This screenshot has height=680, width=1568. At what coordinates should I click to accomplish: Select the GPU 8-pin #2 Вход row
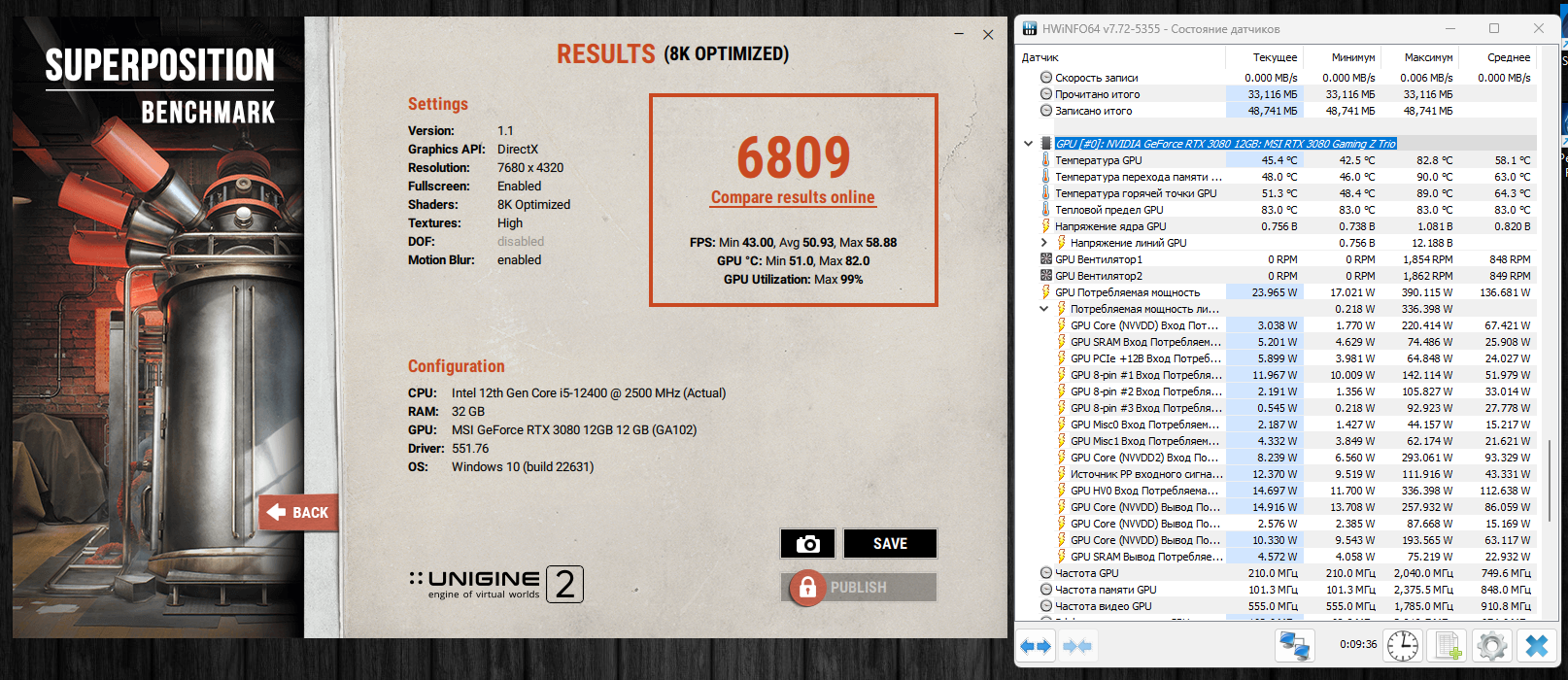coord(1276,391)
